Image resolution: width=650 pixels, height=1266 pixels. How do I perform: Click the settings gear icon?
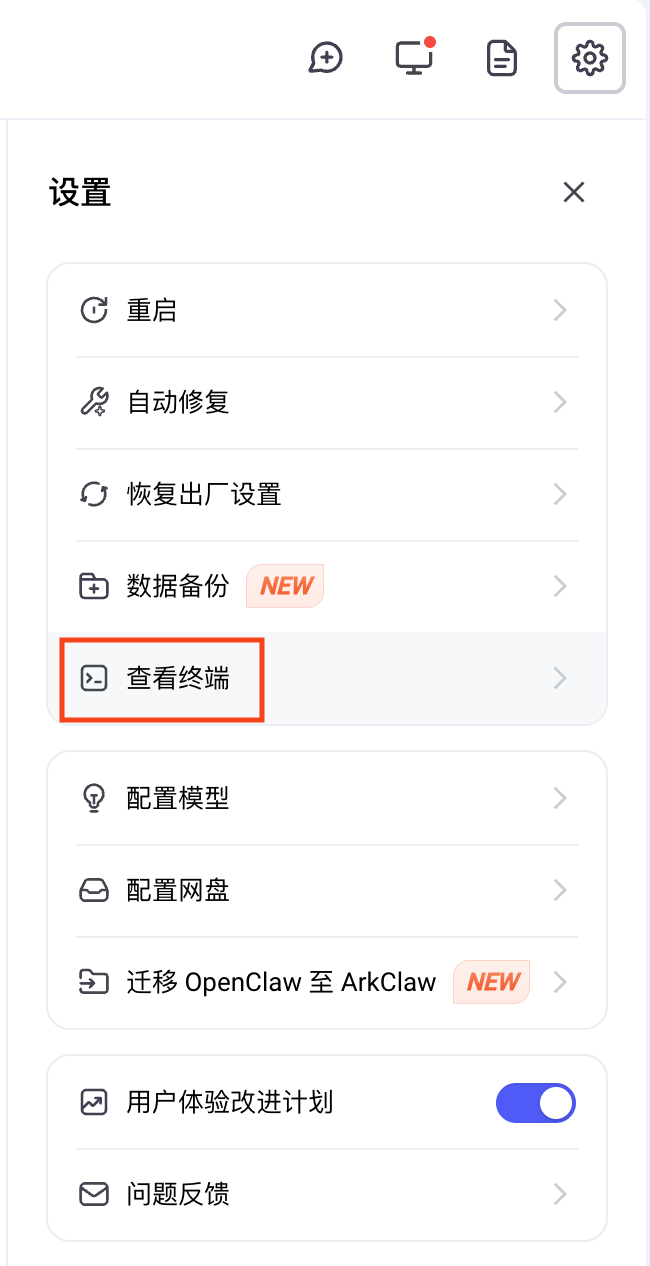[590, 58]
